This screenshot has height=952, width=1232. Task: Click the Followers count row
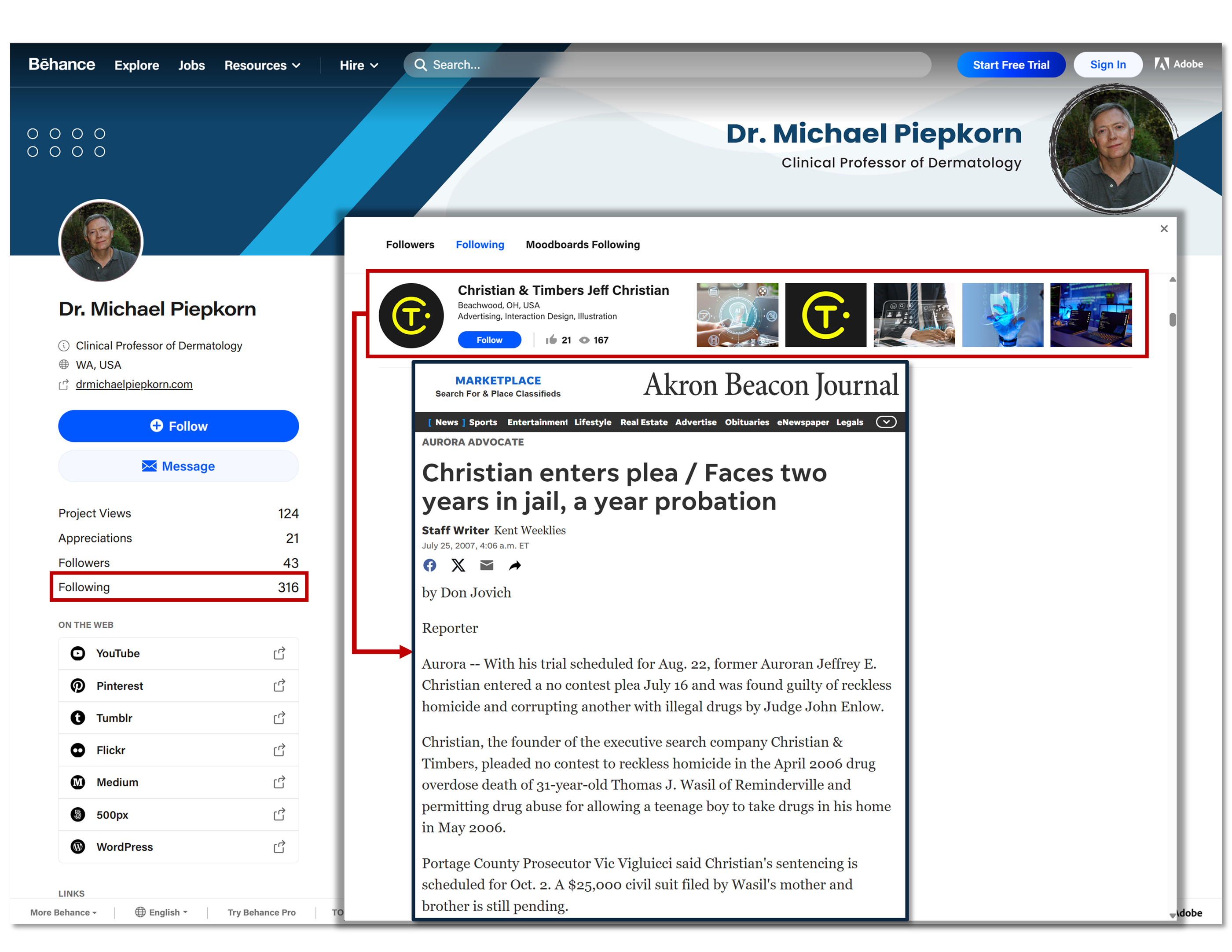[x=178, y=562]
